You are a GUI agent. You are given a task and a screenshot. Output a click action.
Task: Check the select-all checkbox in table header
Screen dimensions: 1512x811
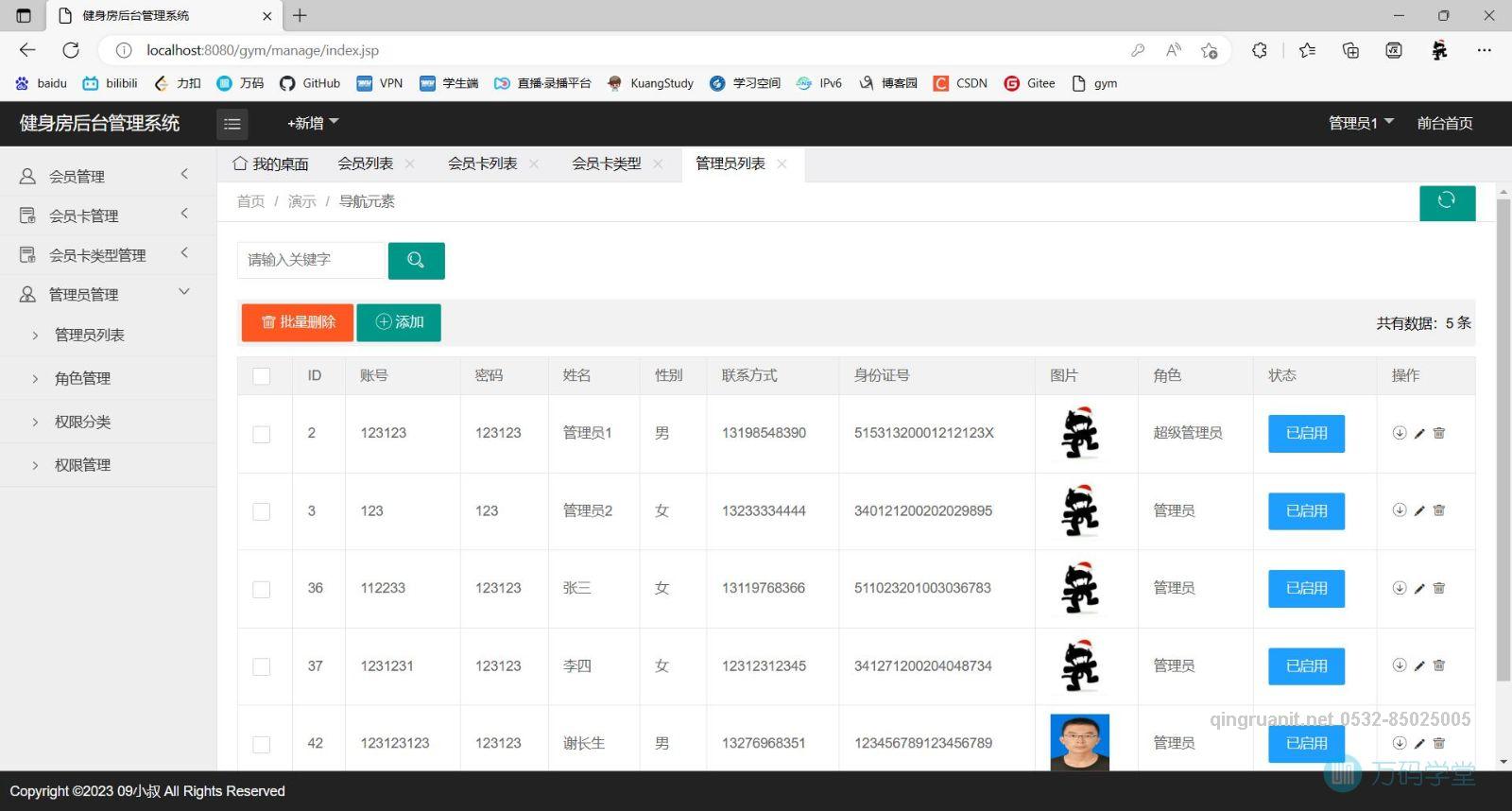coord(262,376)
